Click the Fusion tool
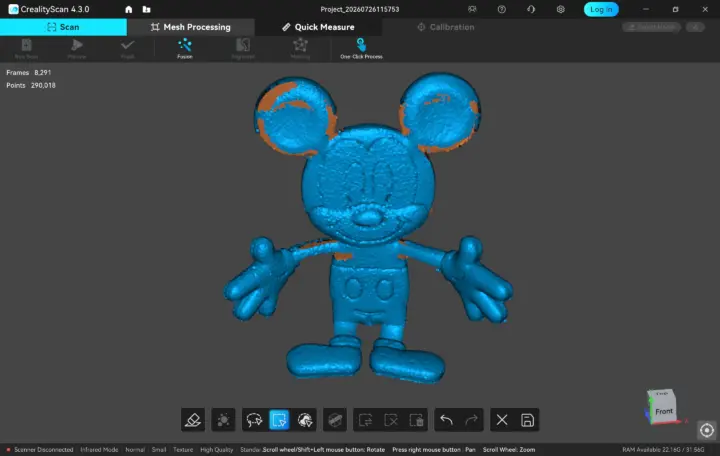The image size is (720, 456). tap(185, 49)
